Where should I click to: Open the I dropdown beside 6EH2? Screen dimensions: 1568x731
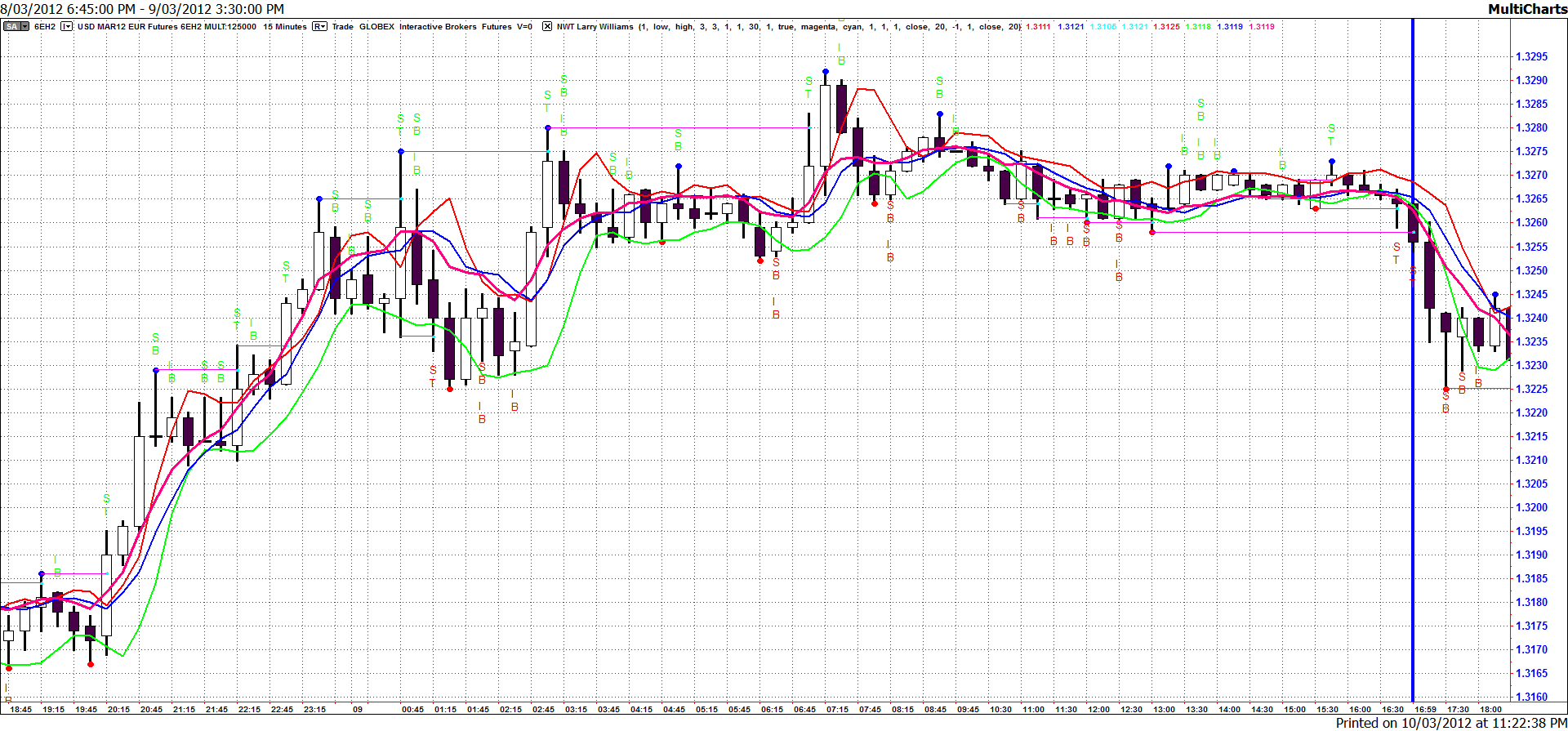pos(67,27)
